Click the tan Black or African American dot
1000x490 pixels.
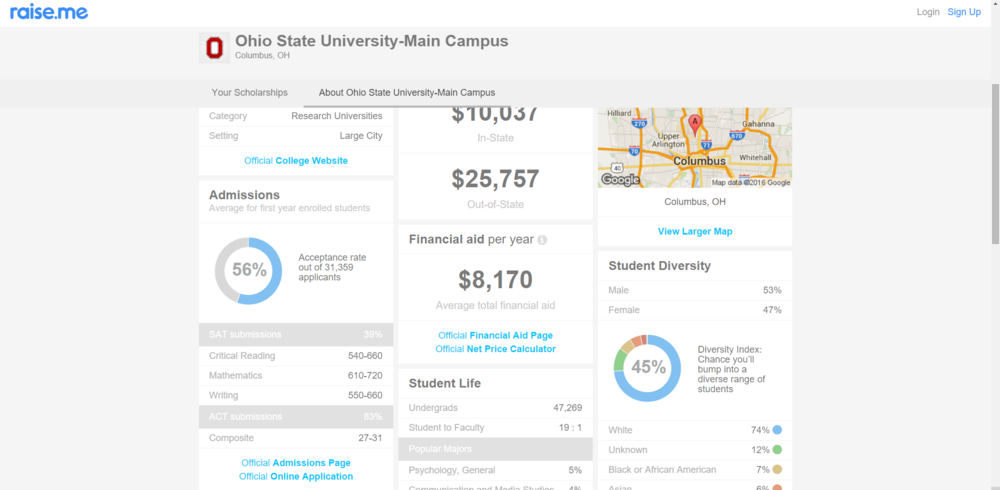click(777, 470)
